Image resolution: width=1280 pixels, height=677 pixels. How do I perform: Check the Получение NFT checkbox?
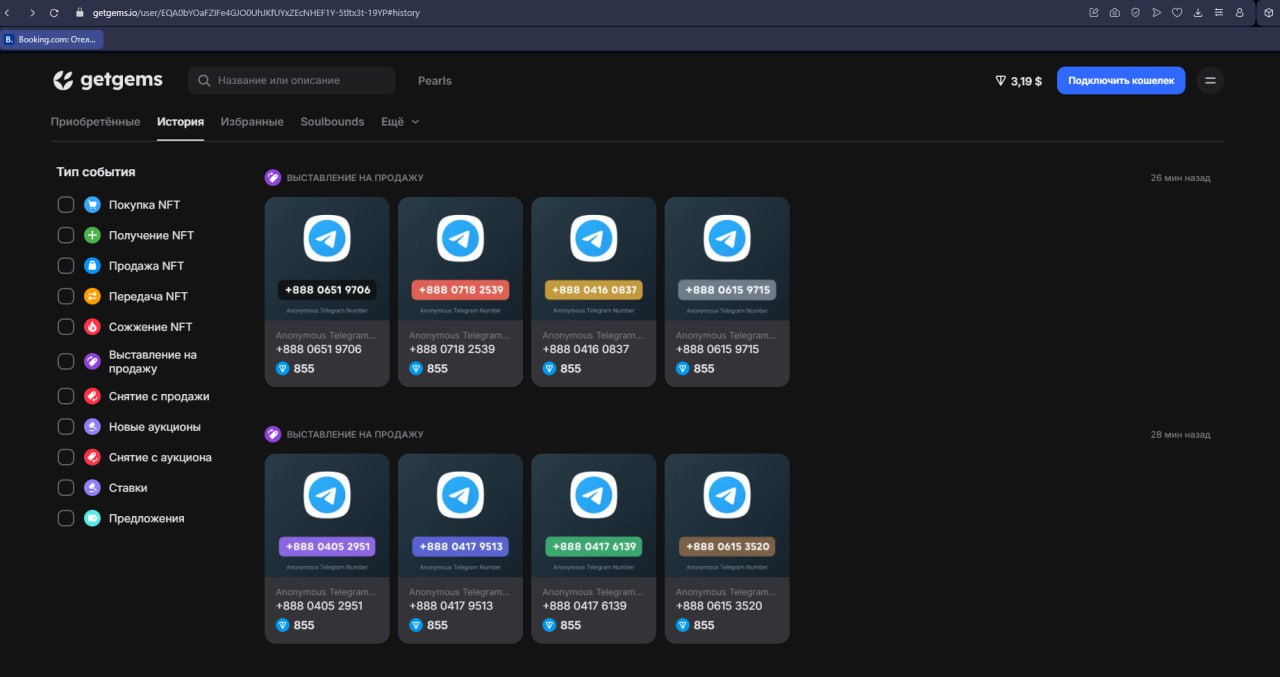(x=66, y=235)
